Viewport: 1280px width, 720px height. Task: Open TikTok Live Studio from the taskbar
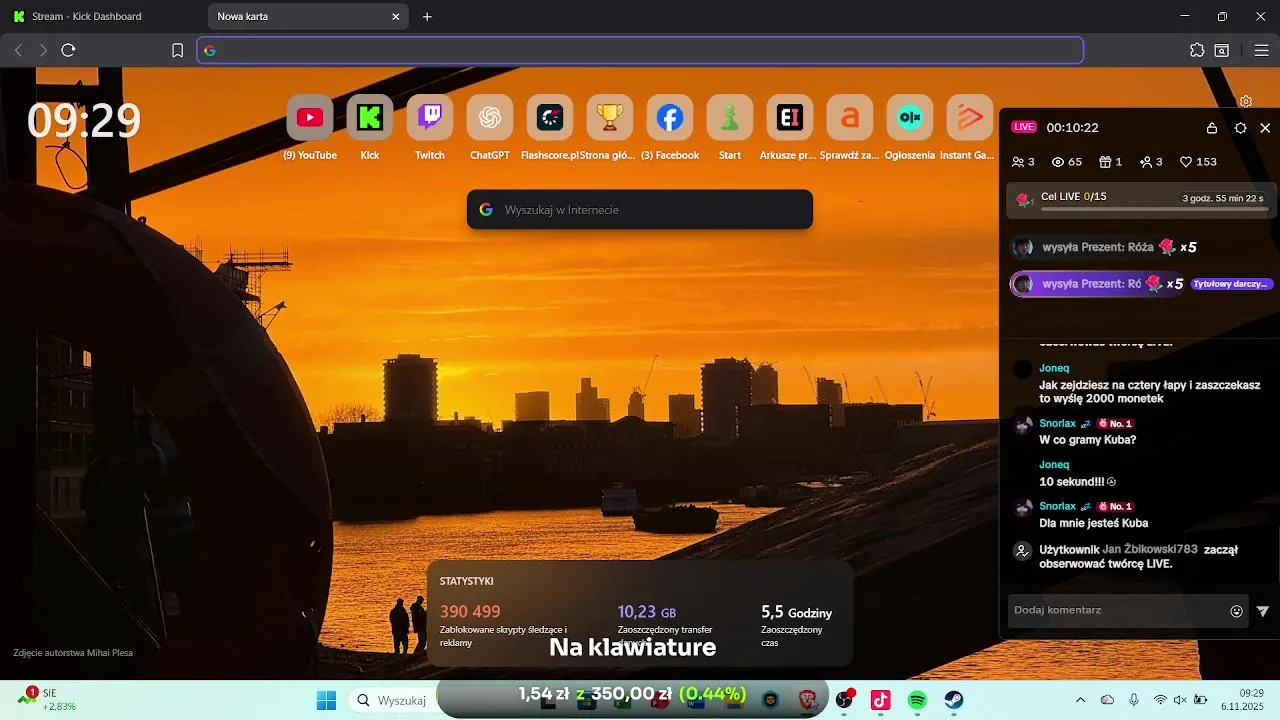click(880, 700)
